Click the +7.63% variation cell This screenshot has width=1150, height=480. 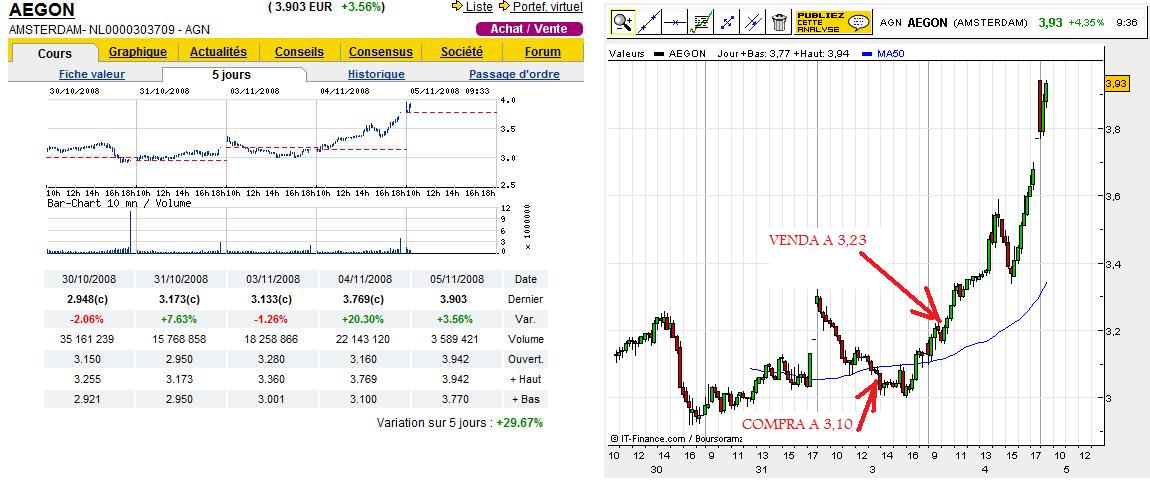pos(181,320)
